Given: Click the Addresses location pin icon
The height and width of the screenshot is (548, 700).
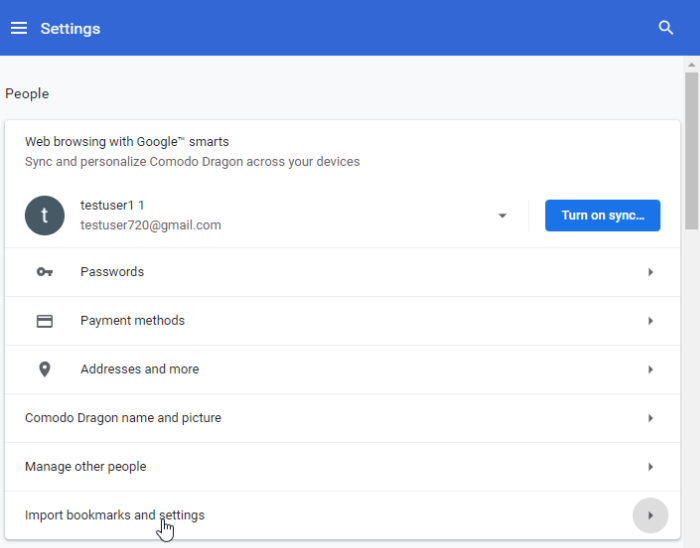Looking at the screenshot, I should click(x=45, y=369).
